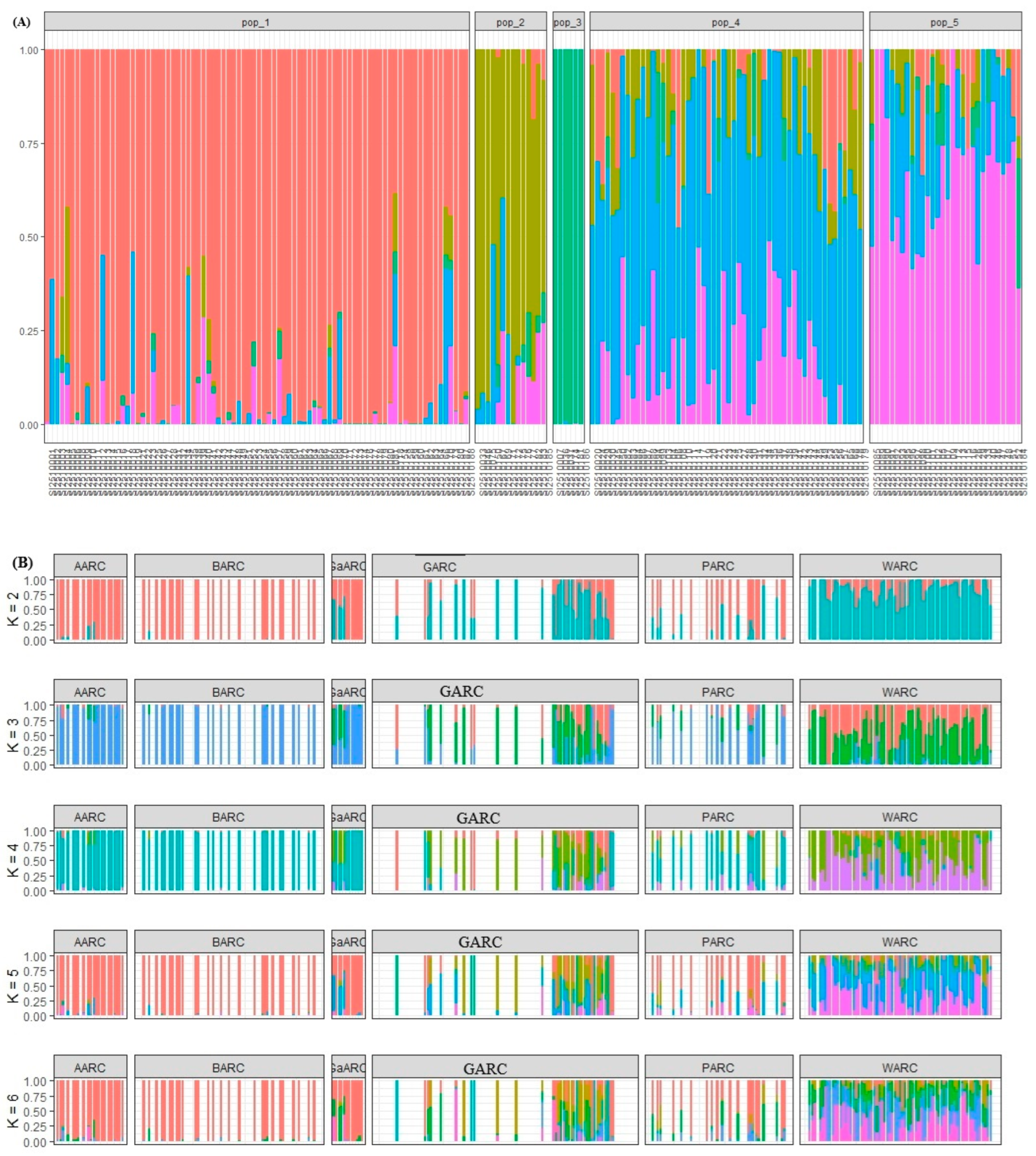Select the pop_5 facet label
Image resolution: width=1036 pixels, height=1156 pixels.
(x=944, y=22)
